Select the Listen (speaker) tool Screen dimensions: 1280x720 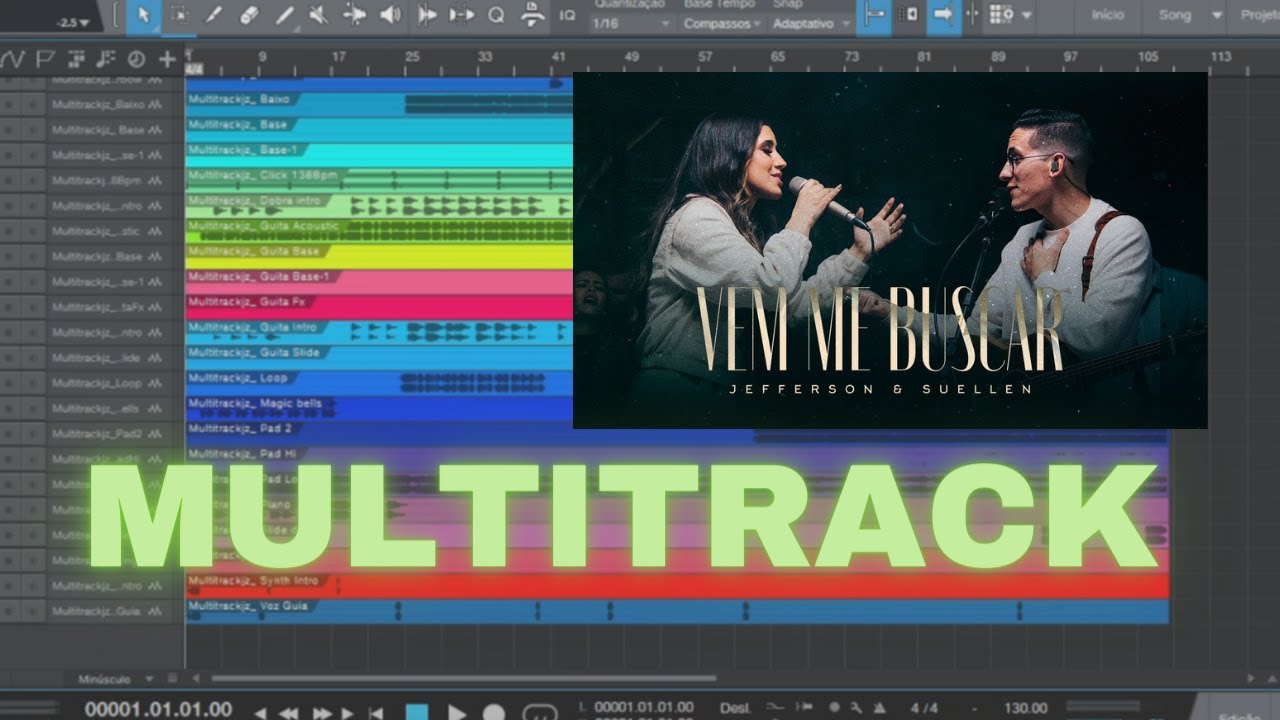tap(390, 15)
